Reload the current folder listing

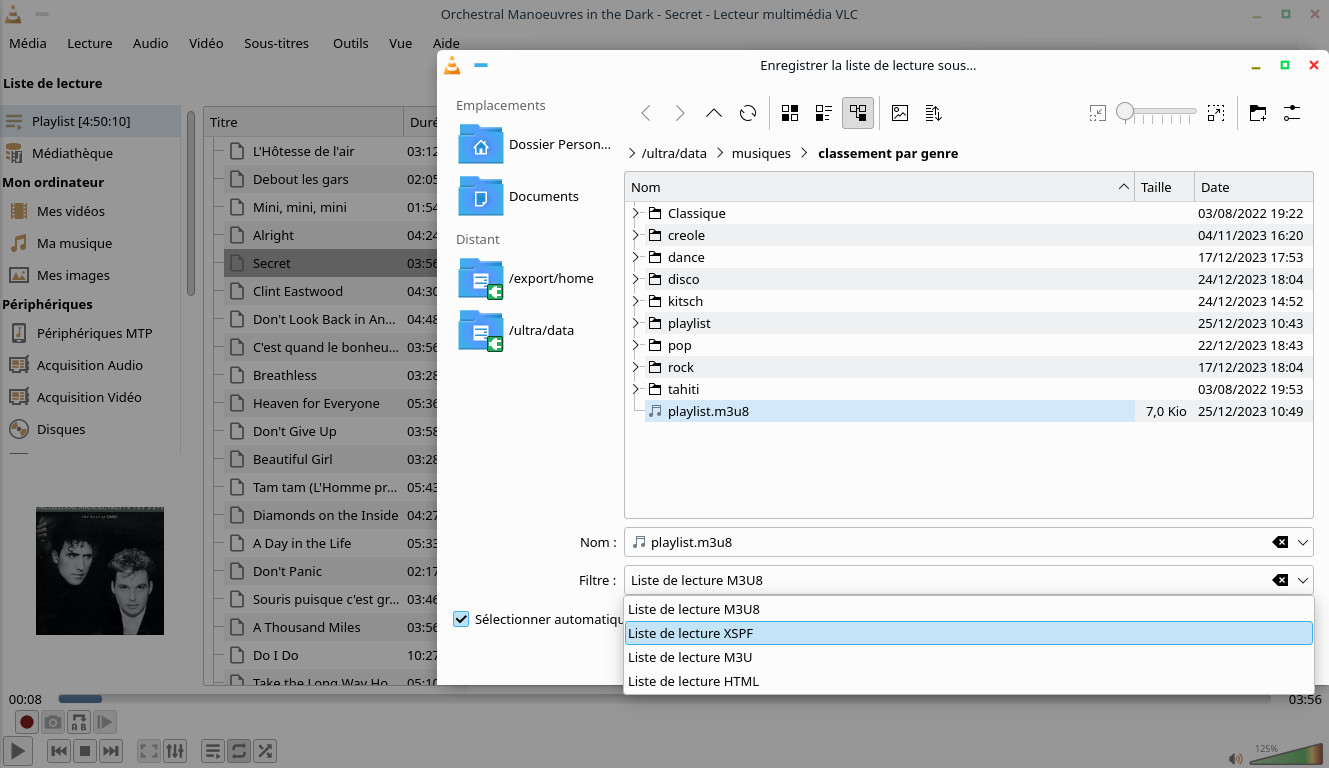tap(748, 113)
